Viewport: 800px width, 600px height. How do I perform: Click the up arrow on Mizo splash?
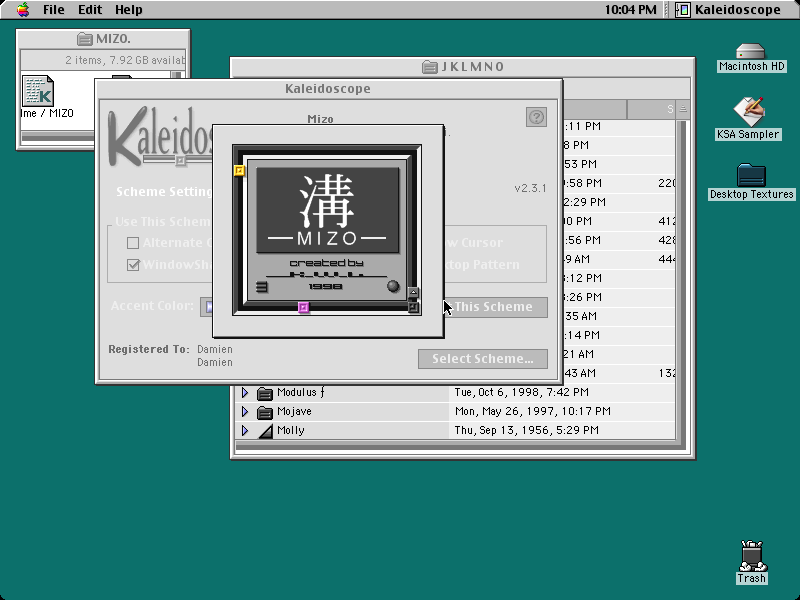coord(413,293)
